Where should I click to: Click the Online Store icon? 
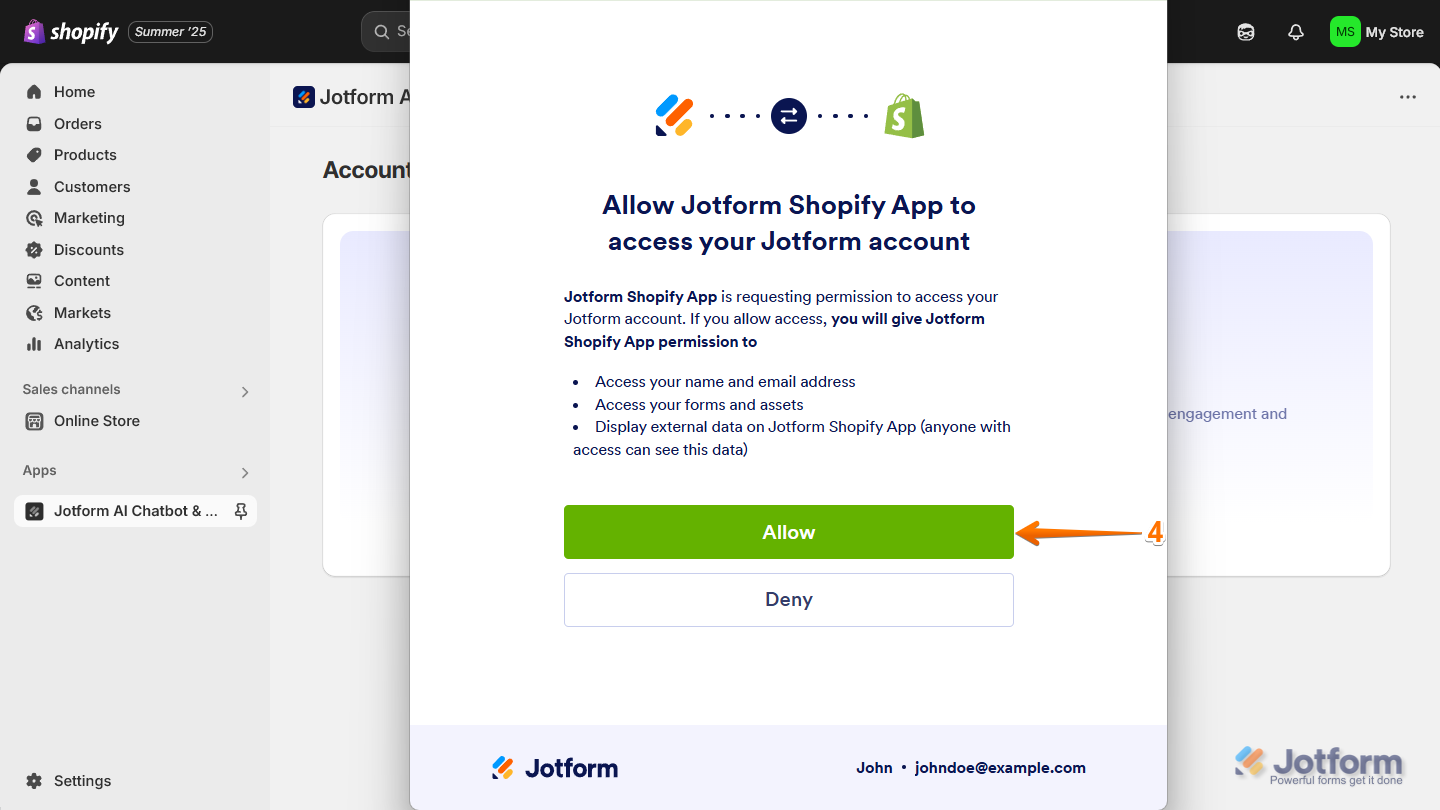pyautogui.click(x=34, y=421)
